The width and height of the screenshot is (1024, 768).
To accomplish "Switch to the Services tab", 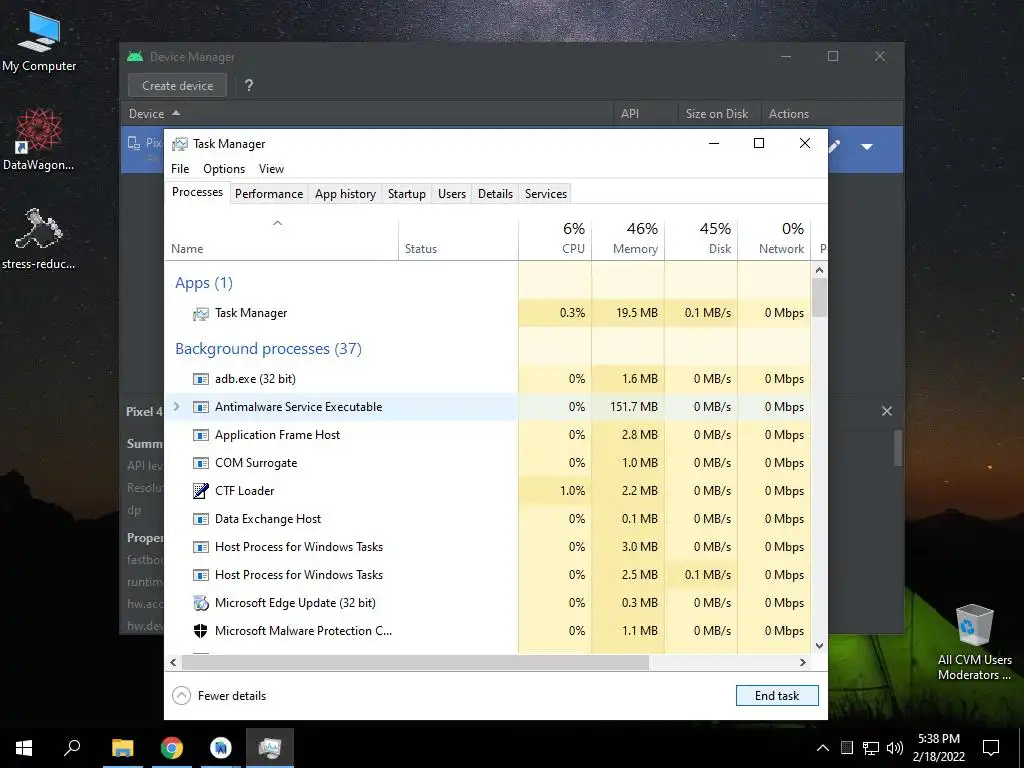I will [546, 194].
